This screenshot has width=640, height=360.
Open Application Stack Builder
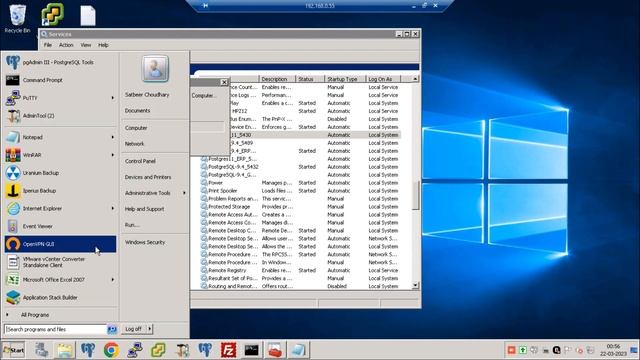tap(60, 298)
